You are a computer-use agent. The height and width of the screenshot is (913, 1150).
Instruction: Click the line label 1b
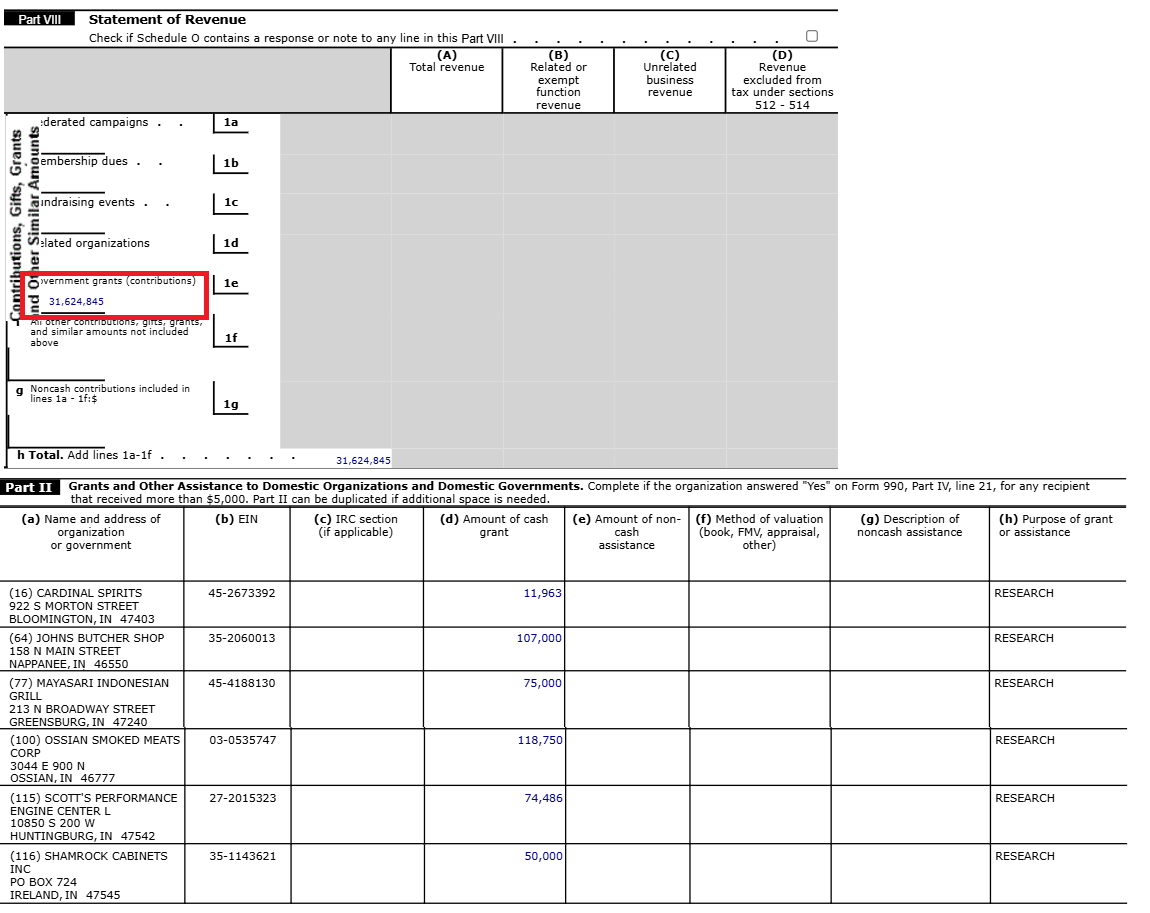point(231,164)
